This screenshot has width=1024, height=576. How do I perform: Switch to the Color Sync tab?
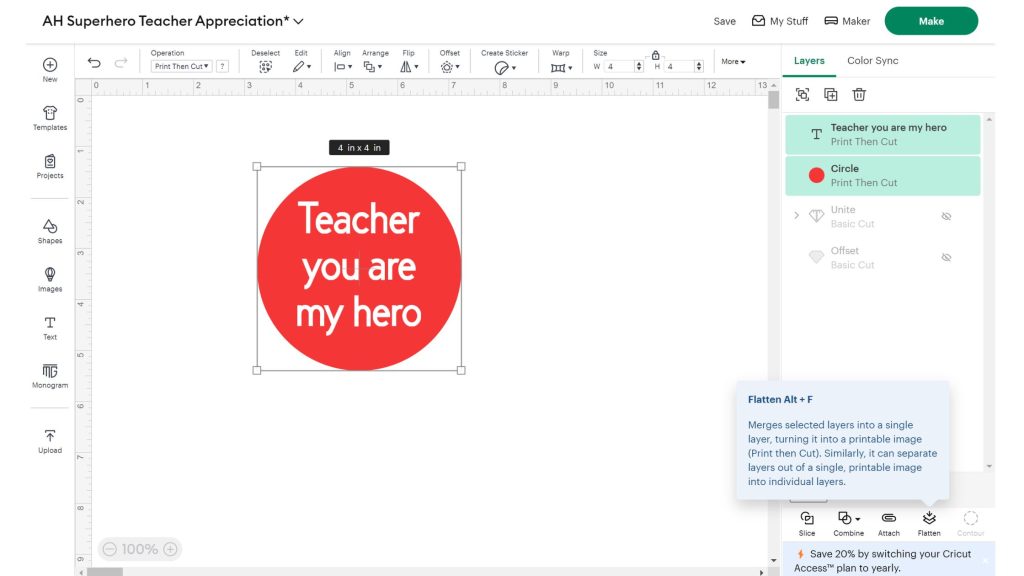tap(872, 61)
